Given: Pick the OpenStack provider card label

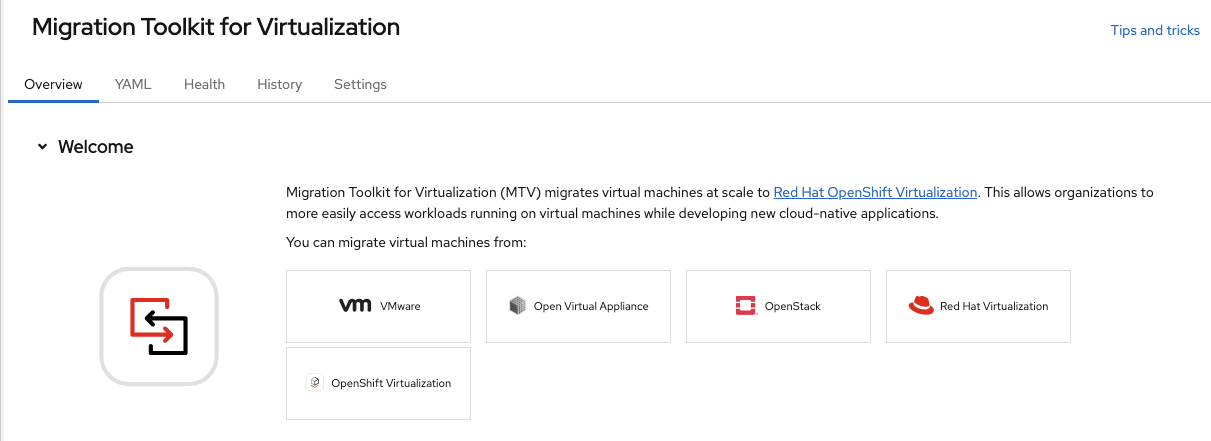Looking at the screenshot, I should tap(792, 306).
